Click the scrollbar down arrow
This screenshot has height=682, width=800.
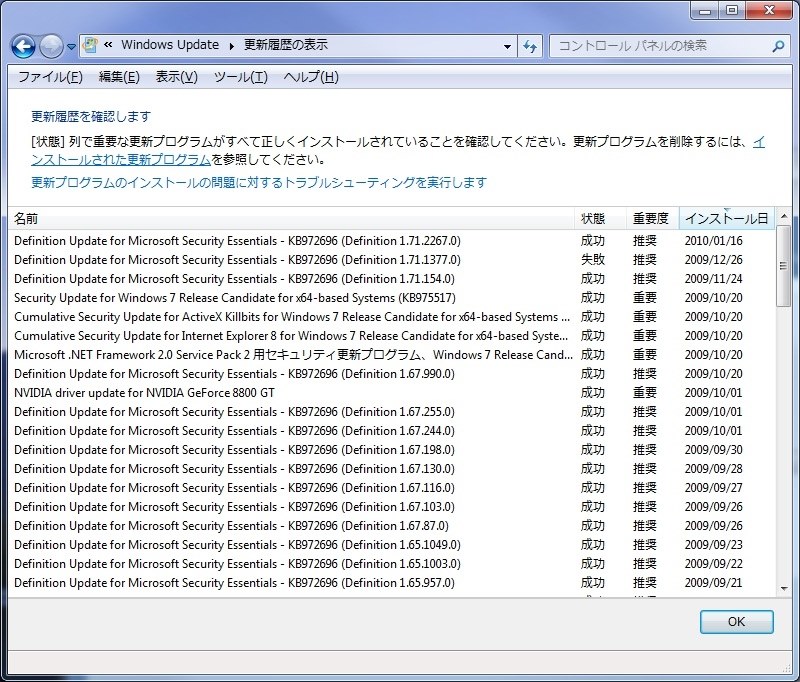pyautogui.click(x=785, y=589)
